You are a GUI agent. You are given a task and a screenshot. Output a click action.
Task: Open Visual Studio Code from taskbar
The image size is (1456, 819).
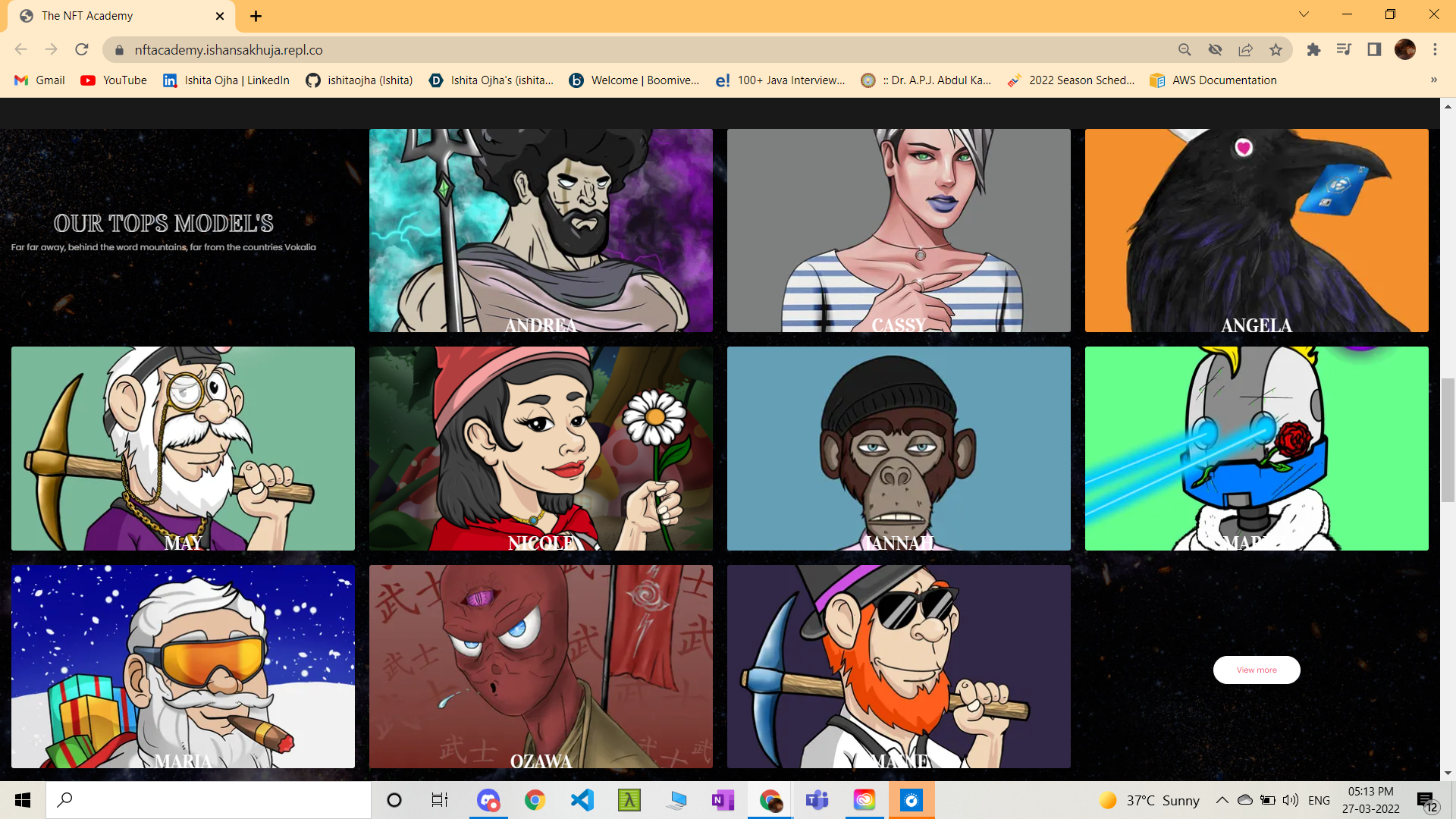(582, 800)
